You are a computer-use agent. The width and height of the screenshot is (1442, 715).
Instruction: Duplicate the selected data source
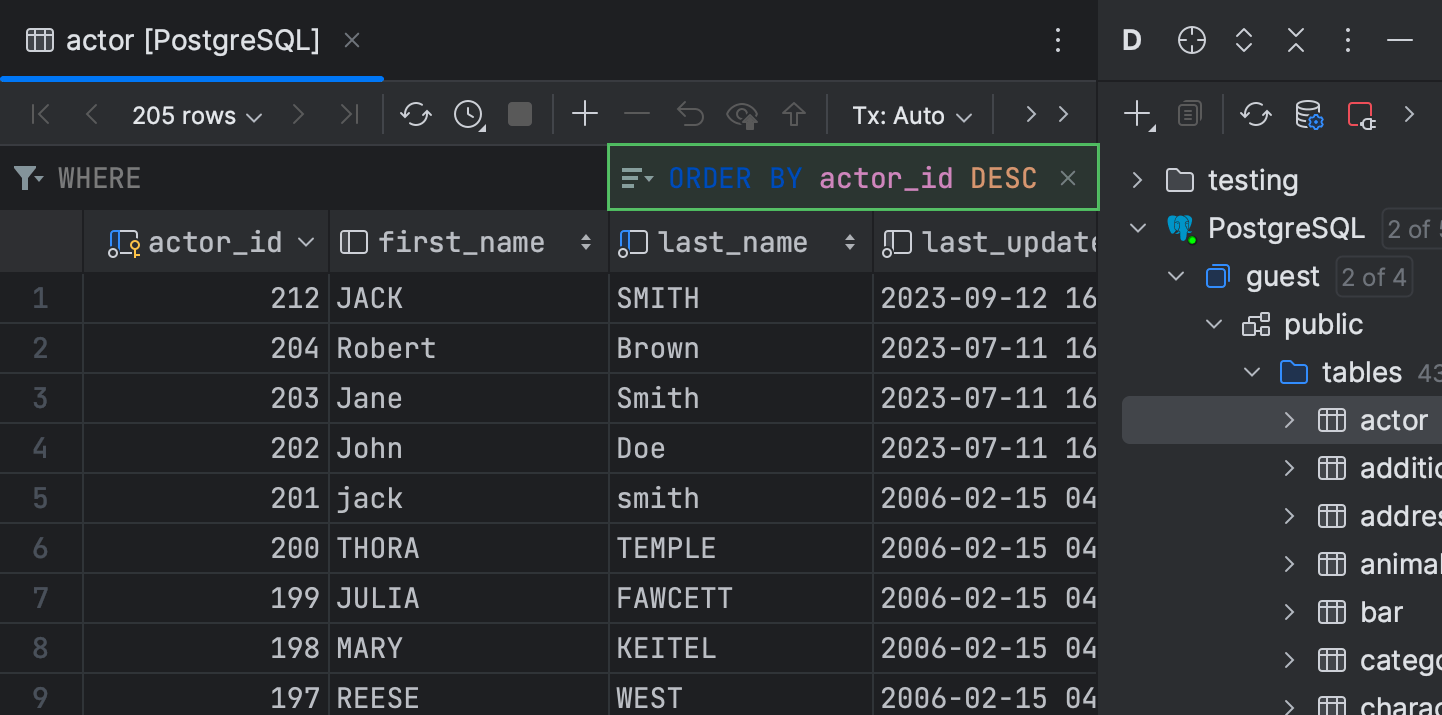coord(1190,113)
